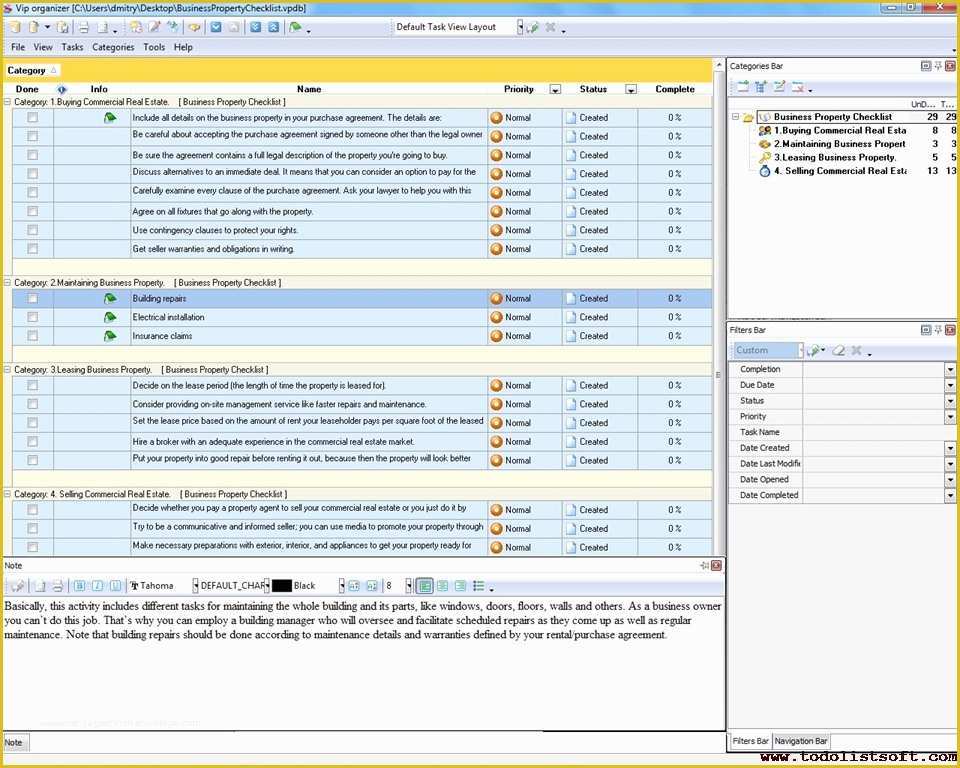This screenshot has height=768, width=960.
Task: Click the new task icon with sparkle
Action: (x=136, y=28)
